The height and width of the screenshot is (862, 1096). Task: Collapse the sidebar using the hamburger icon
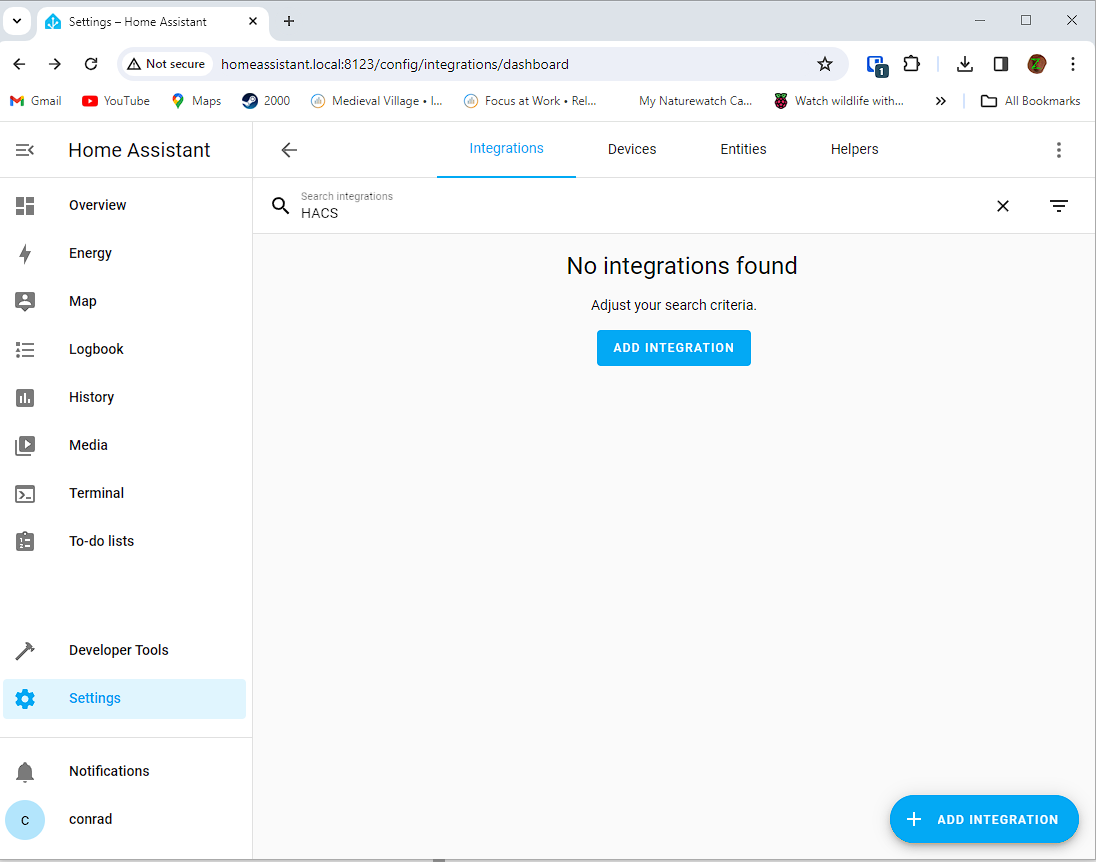pos(24,149)
